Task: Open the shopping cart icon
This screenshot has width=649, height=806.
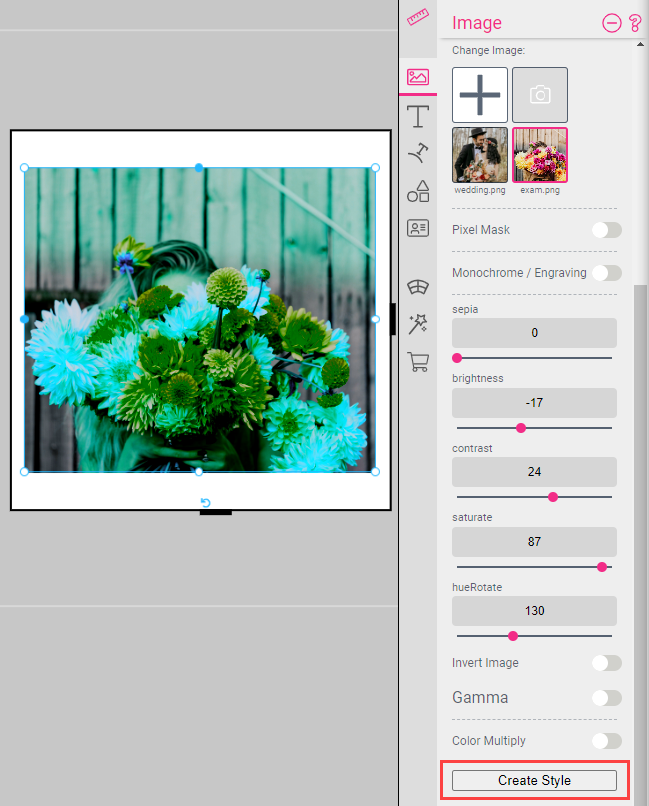Action: [x=418, y=362]
